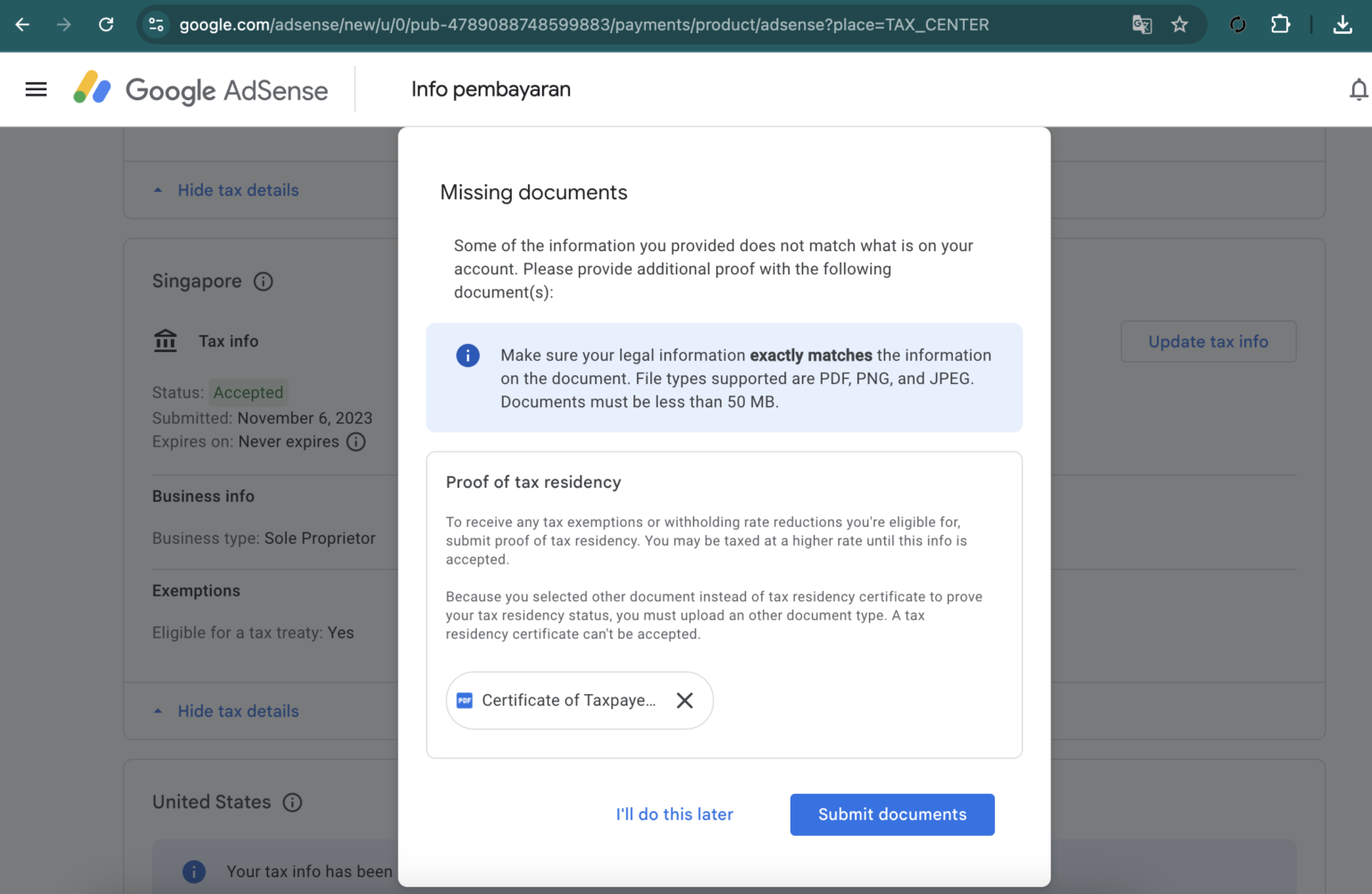Click the Google AdSense logo
The height and width of the screenshot is (894, 1372).
coord(200,89)
